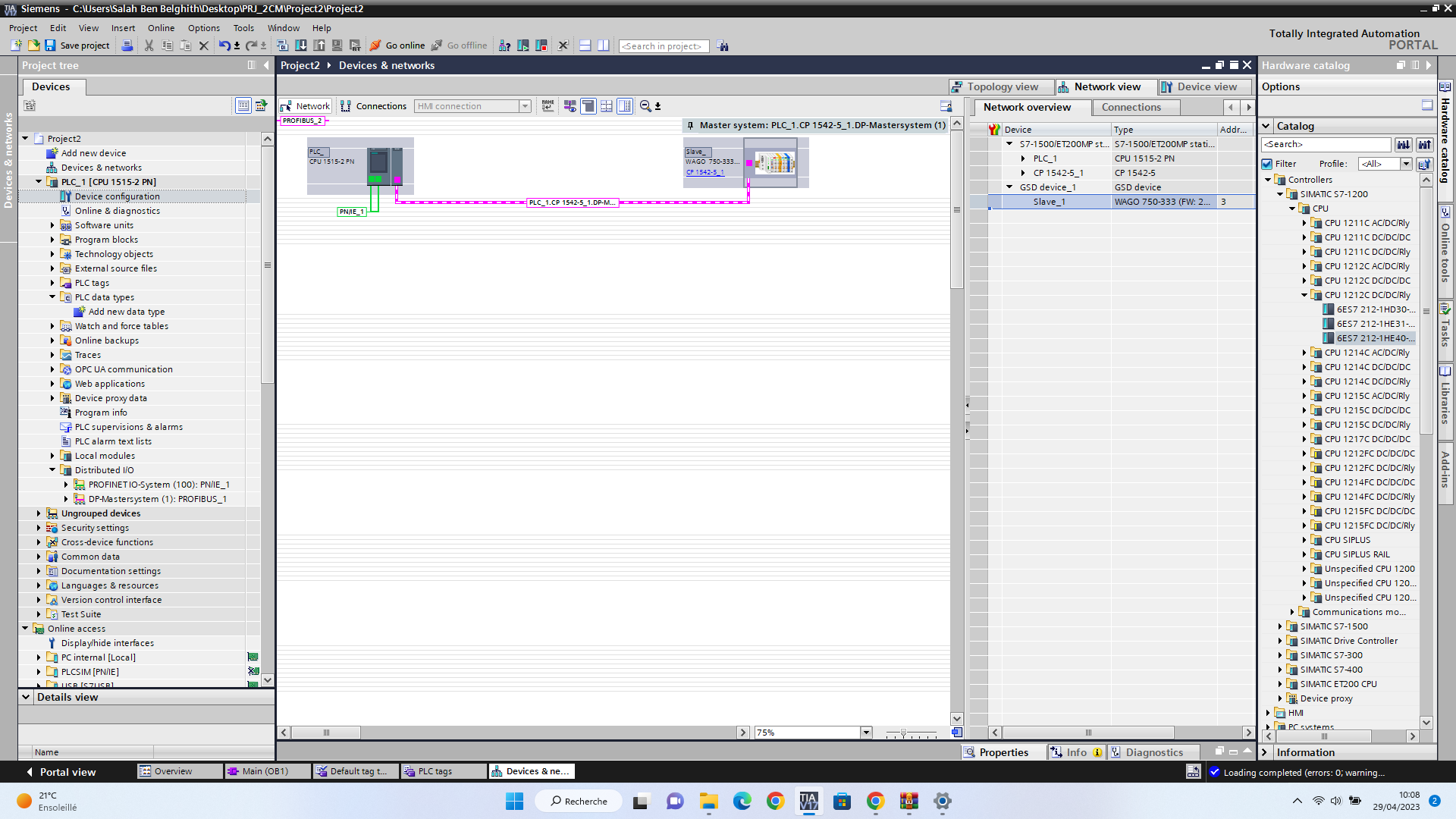
Task: Click the CP 1542-5_1 link on slave
Action: [x=705, y=172]
